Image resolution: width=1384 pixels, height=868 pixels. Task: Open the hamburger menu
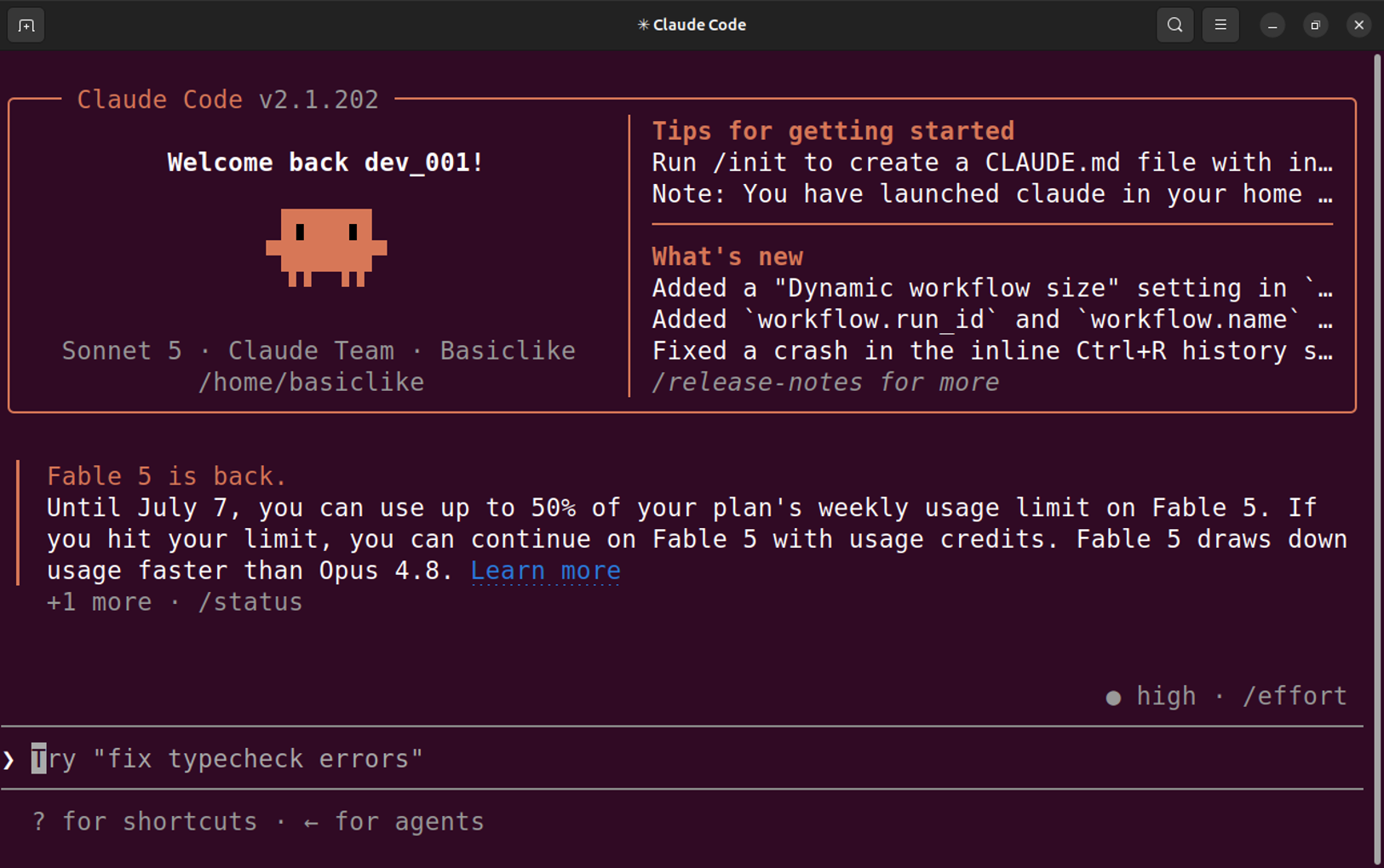(1220, 26)
